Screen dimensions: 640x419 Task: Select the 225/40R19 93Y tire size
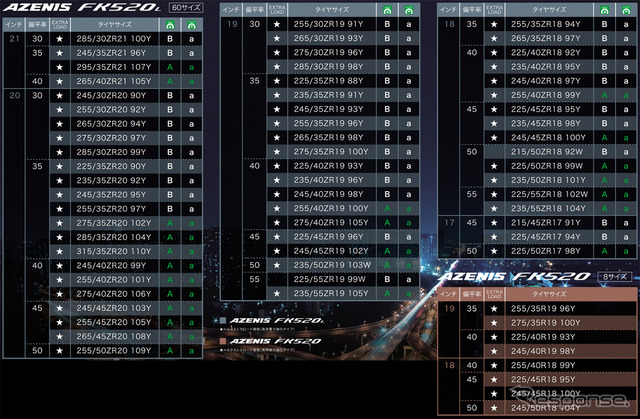click(x=543, y=337)
